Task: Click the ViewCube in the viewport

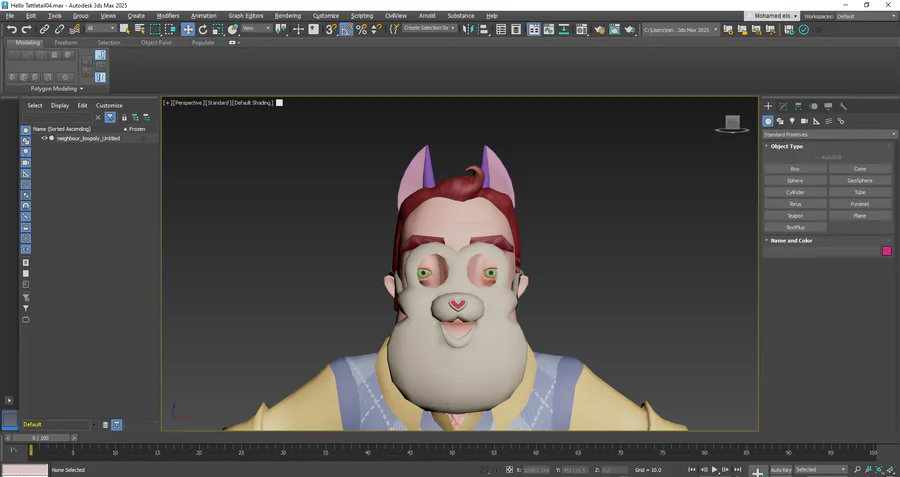Action: point(732,123)
